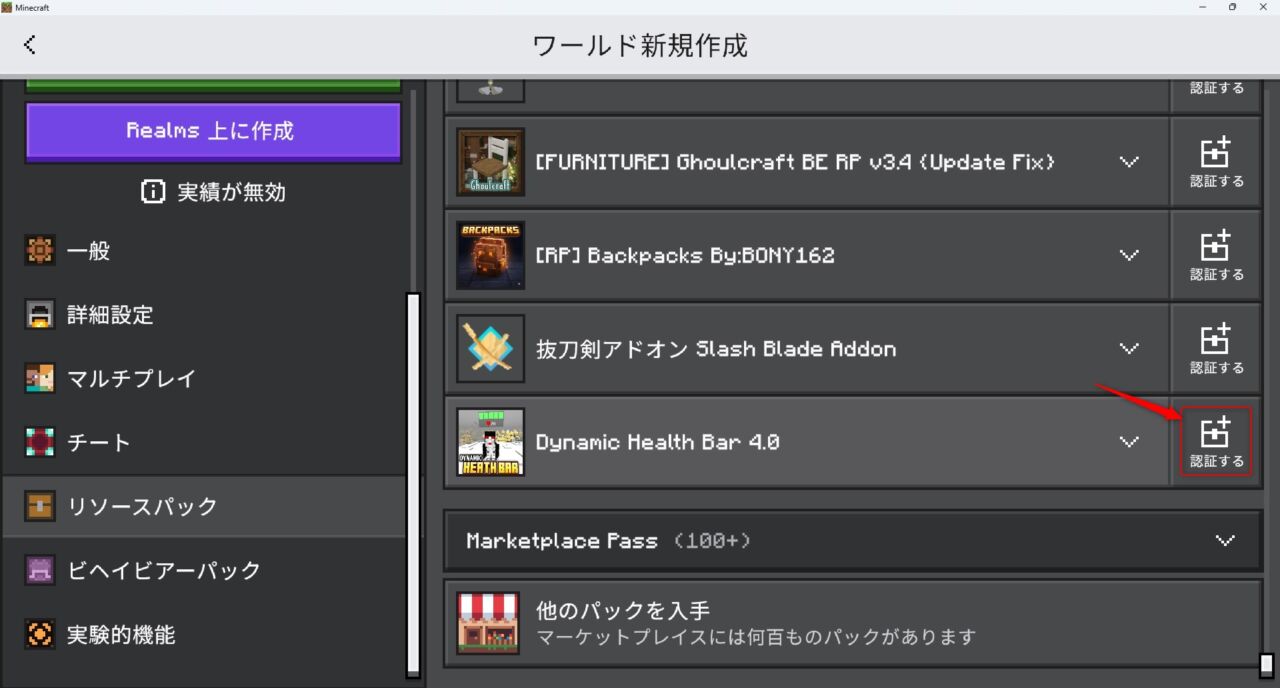The width and height of the screenshot is (1280, 688).
Task: Open 他のパックを入手 marketplace link
Action: [853, 623]
